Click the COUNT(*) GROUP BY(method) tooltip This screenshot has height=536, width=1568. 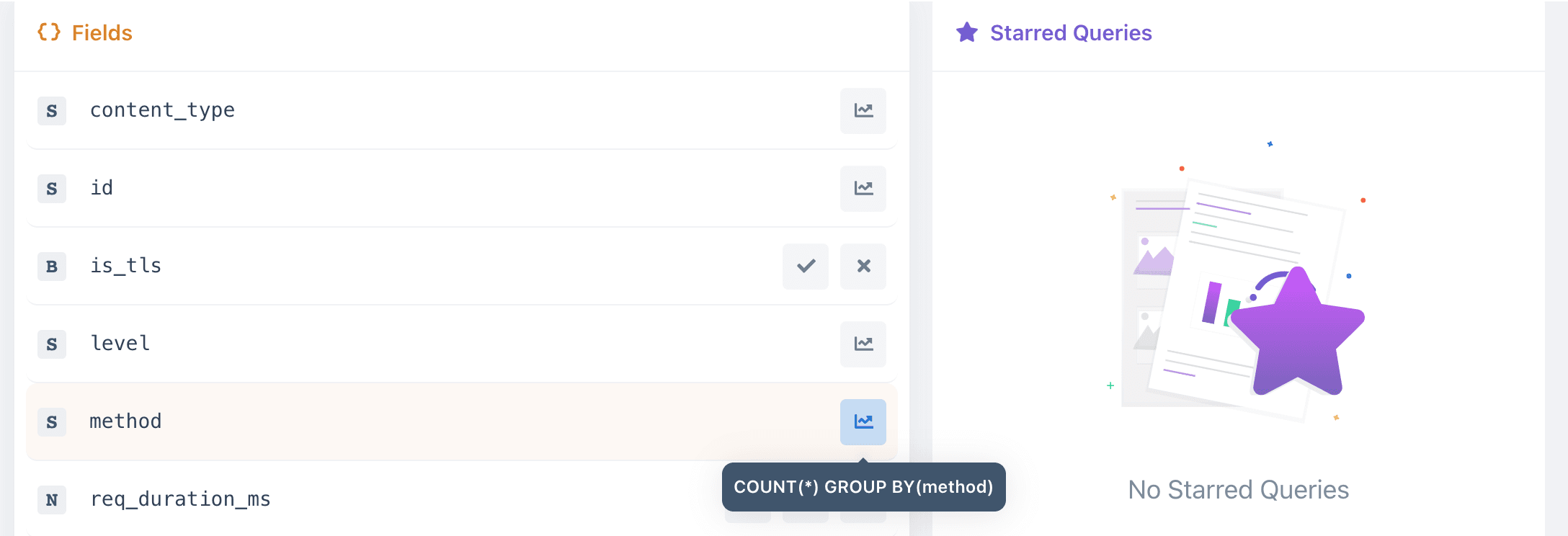tap(863, 487)
